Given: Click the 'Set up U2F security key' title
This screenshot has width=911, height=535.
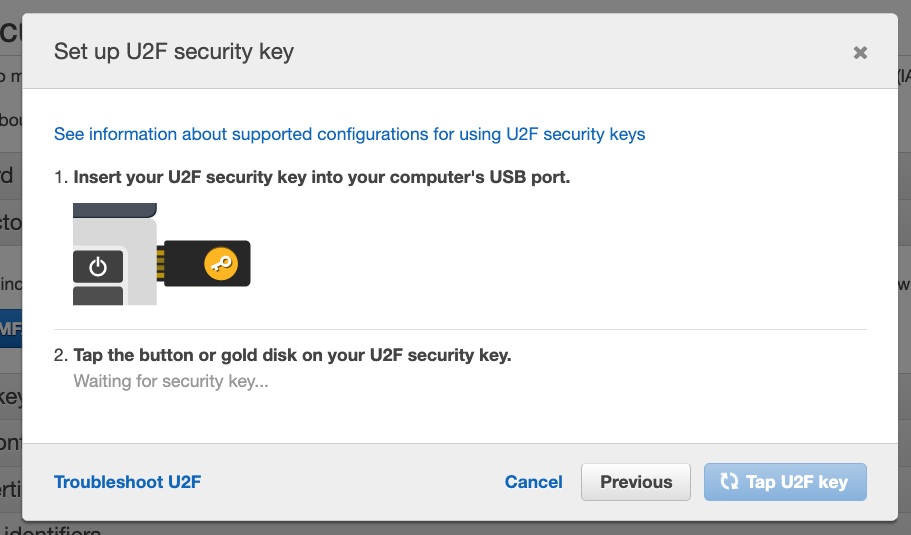Looking at the screenshot, I should tap(174, 52).
